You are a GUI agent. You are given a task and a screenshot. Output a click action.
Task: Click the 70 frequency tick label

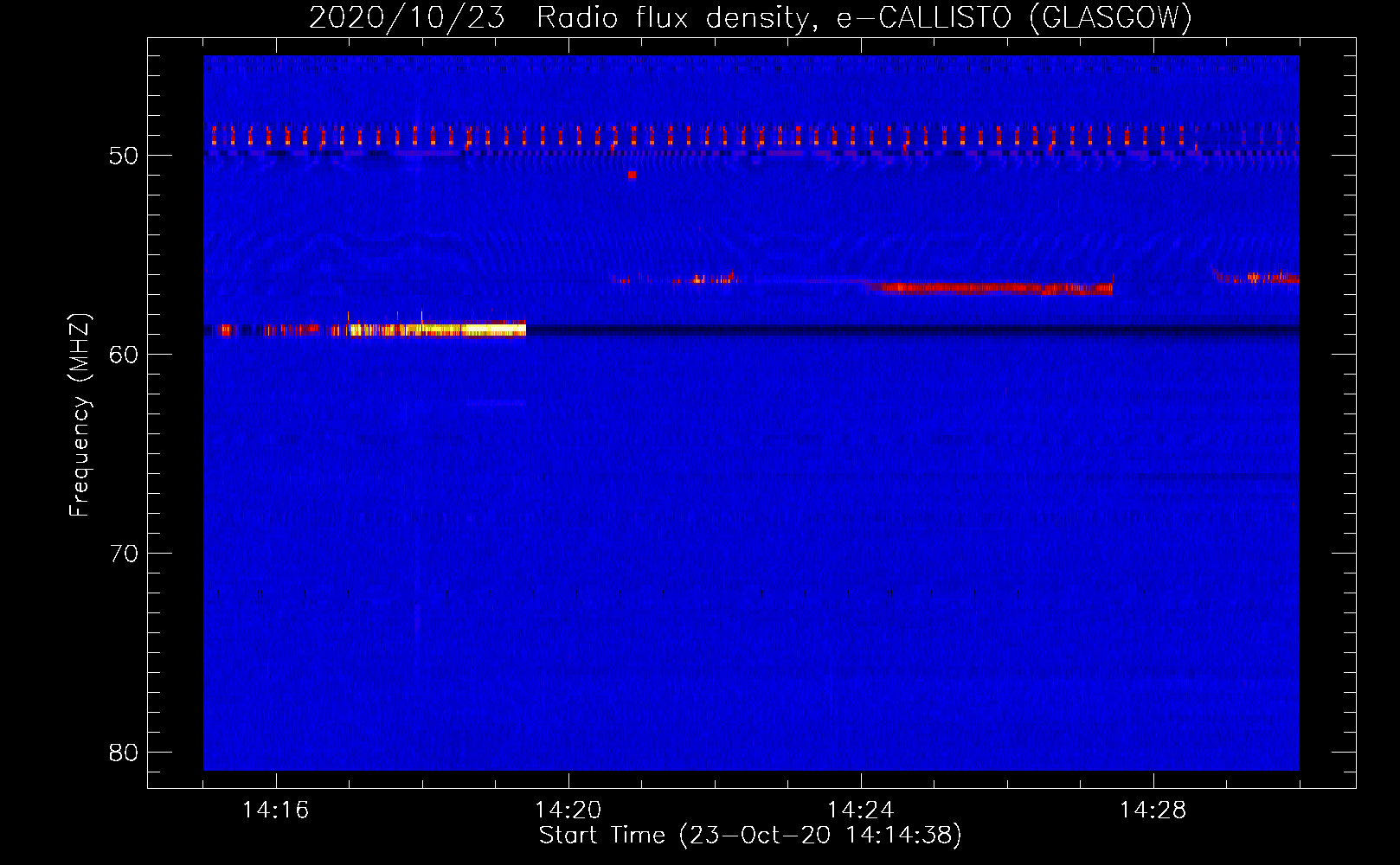(x=124, y=554)
